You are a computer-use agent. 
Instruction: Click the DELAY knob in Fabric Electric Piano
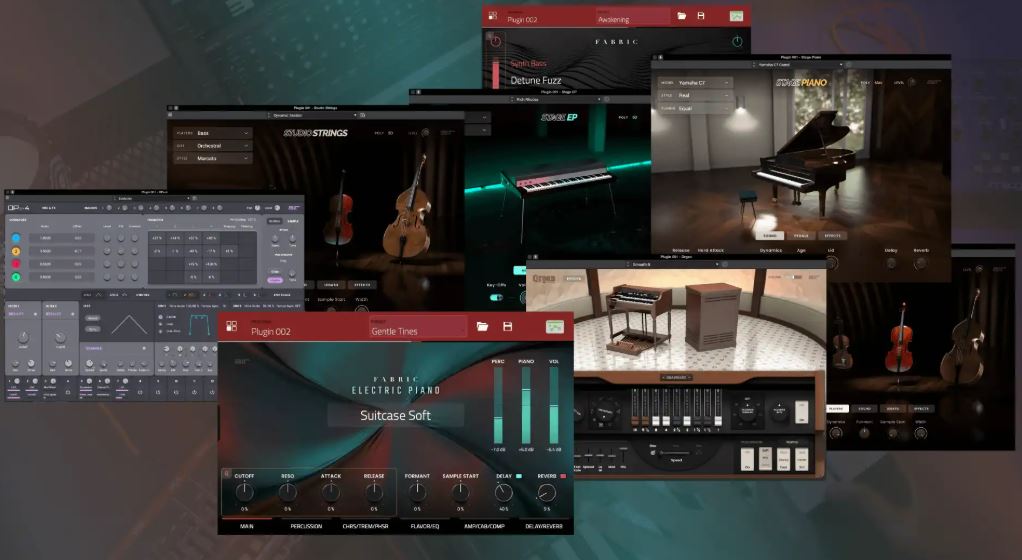pos(504,492)
